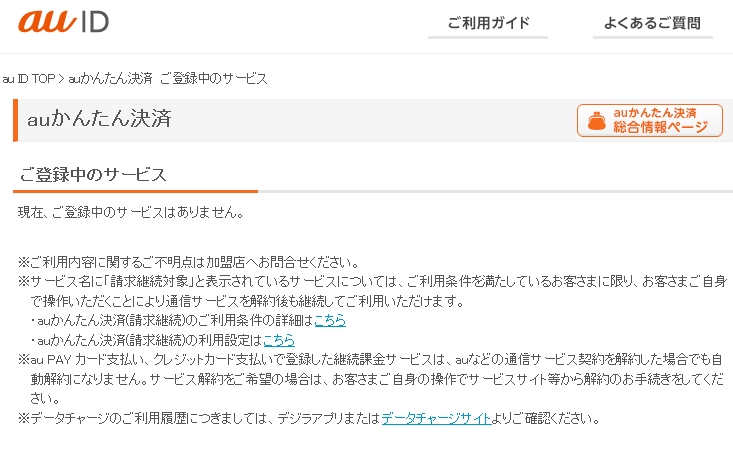Open the データチャージサイト link
Screen dimensions: 733x450
click(436, 418)
